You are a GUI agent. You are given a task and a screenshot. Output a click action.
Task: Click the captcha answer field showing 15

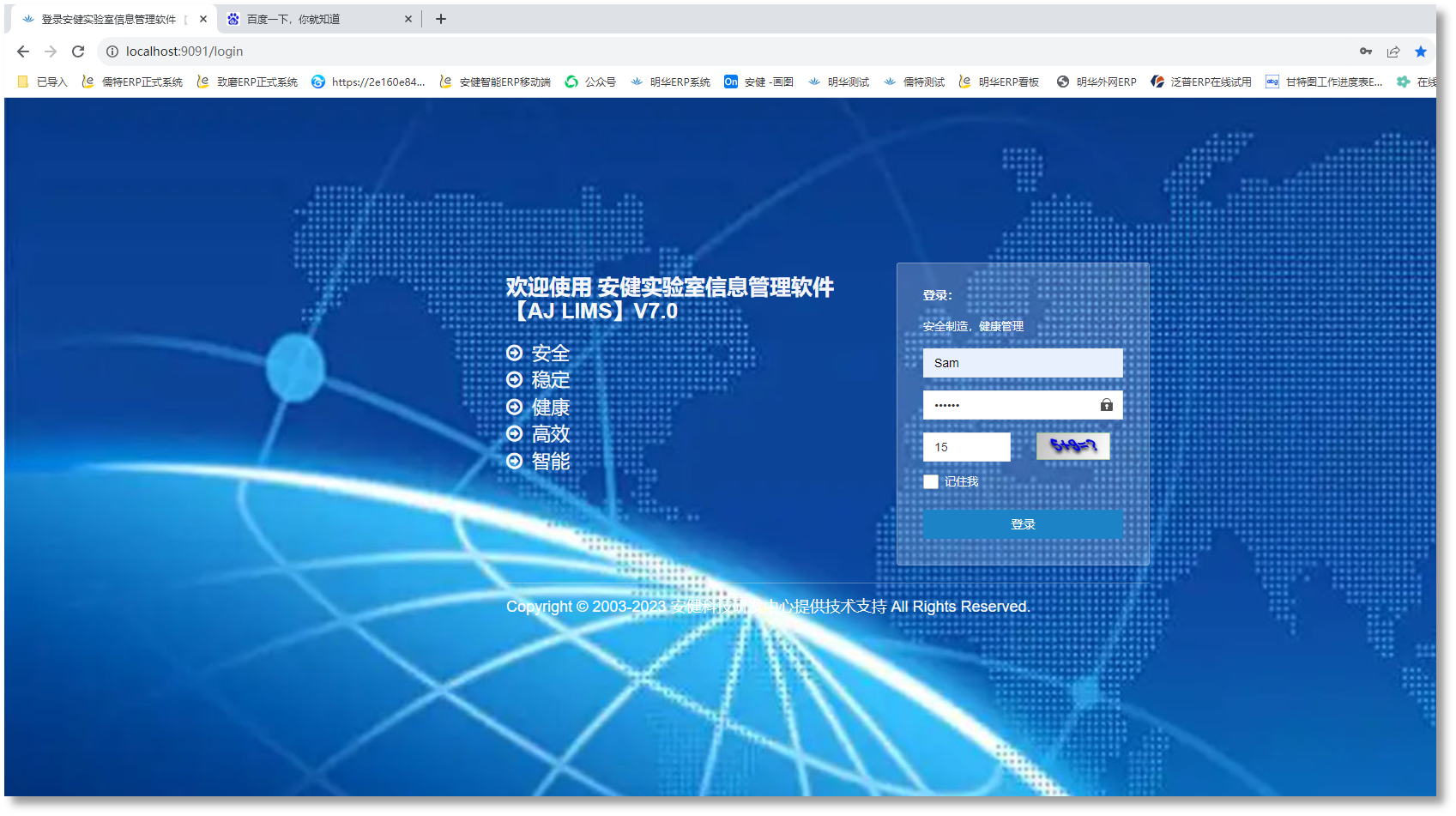[967, 447]
